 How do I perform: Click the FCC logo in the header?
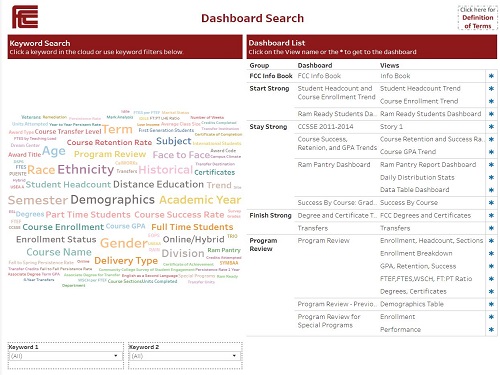[25, 17]
